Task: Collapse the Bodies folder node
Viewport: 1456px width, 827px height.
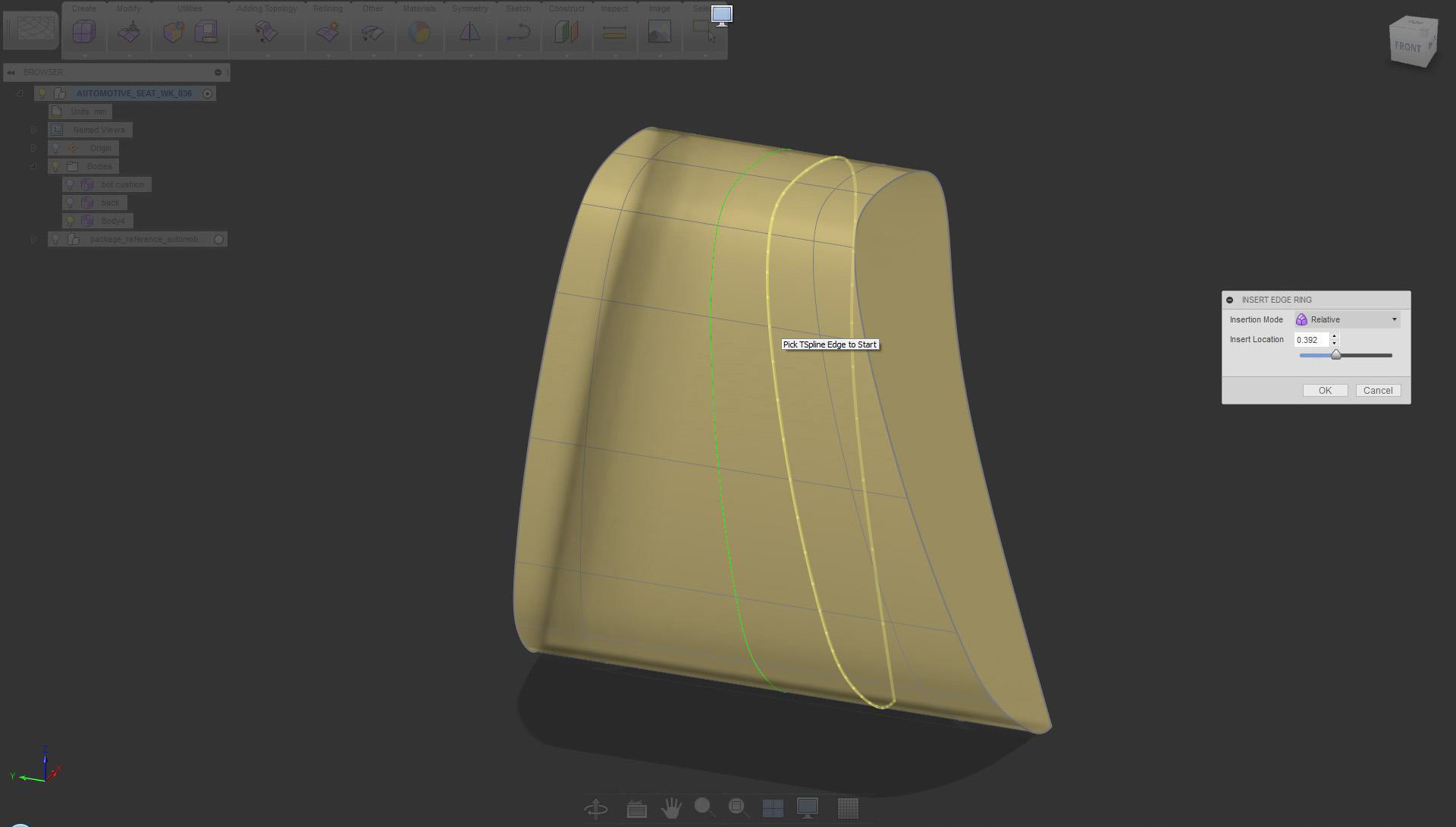Action: tap(33, 166)
